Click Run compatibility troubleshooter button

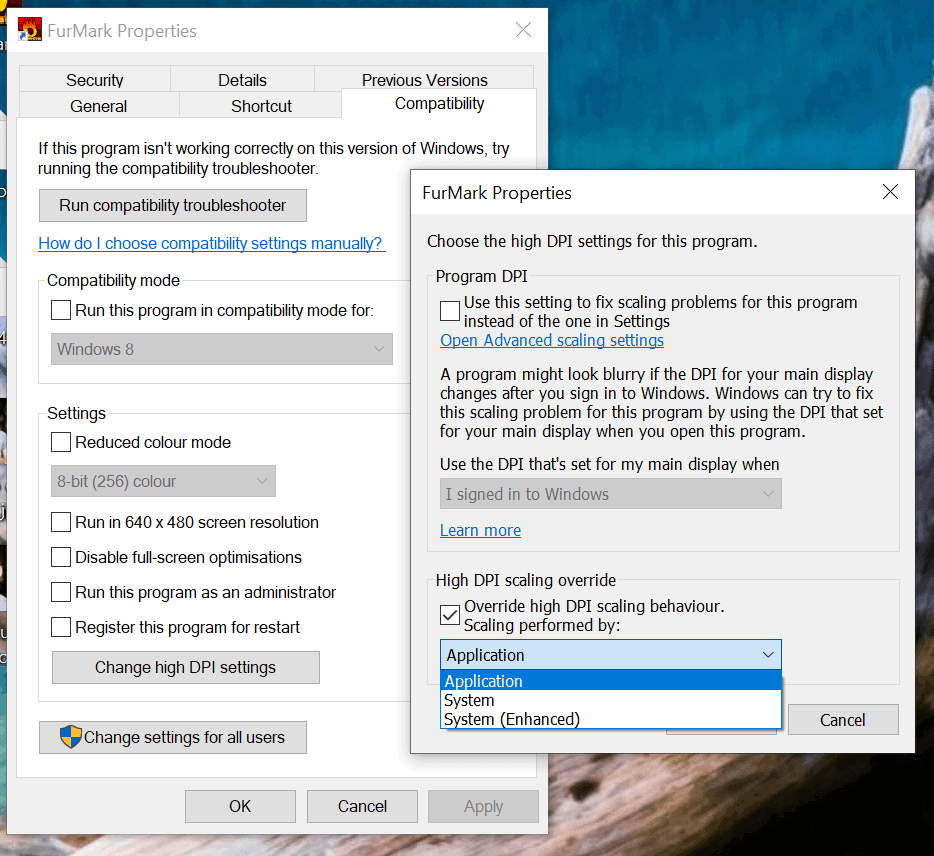coord(173,206)
